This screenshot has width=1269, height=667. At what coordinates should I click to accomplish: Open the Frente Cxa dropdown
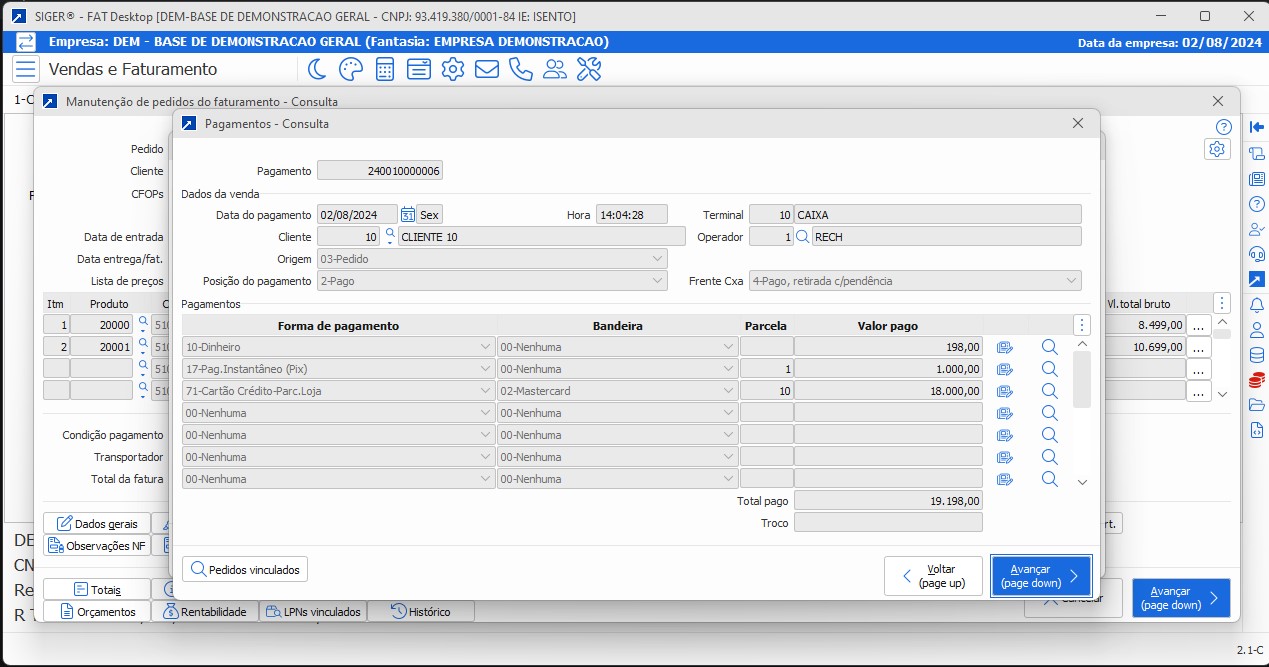[1071, 281]
